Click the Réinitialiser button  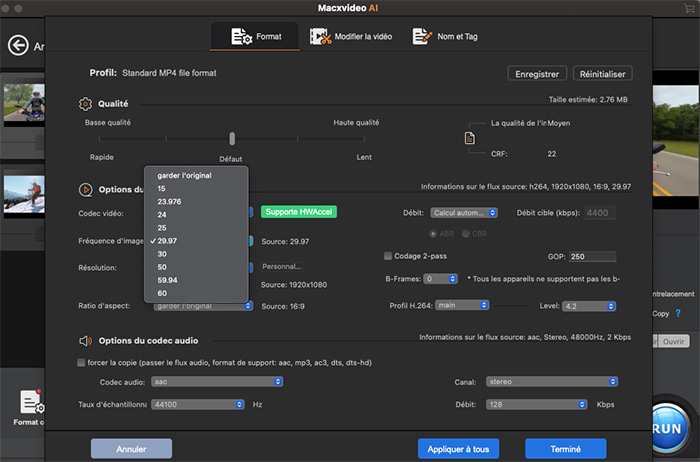[x=602, y=74]
